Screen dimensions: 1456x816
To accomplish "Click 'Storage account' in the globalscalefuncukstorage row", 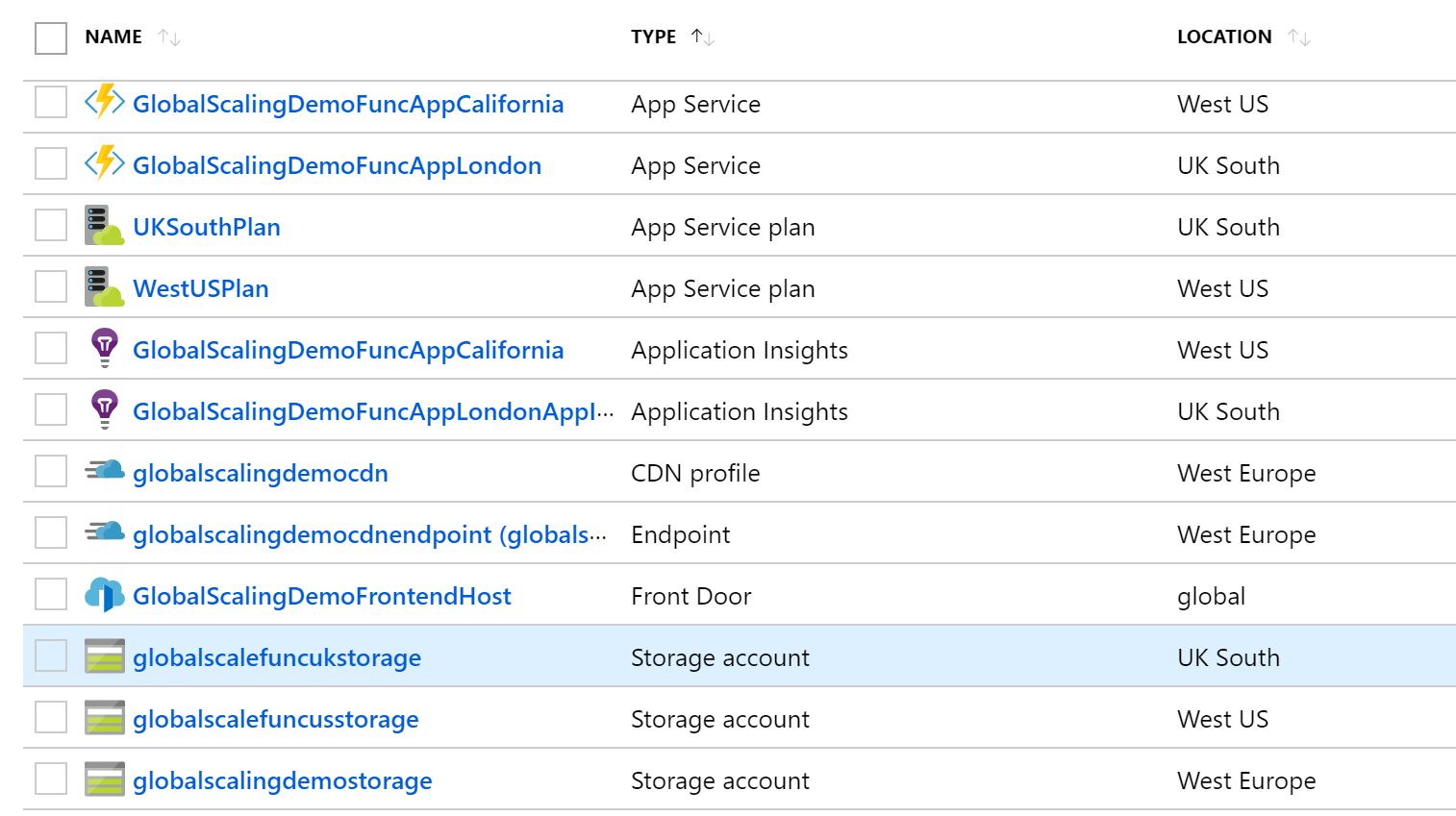I will [x=720, y=657].
